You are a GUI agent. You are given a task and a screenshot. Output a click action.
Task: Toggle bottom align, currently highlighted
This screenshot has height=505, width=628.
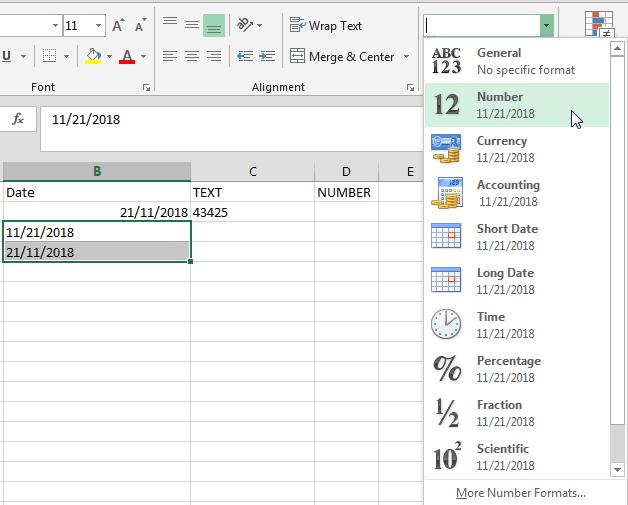(x=214, y=25)
